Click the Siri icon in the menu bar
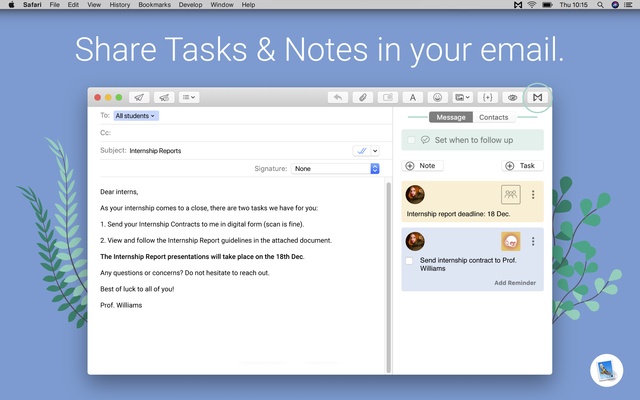 [x=615, y=5]
